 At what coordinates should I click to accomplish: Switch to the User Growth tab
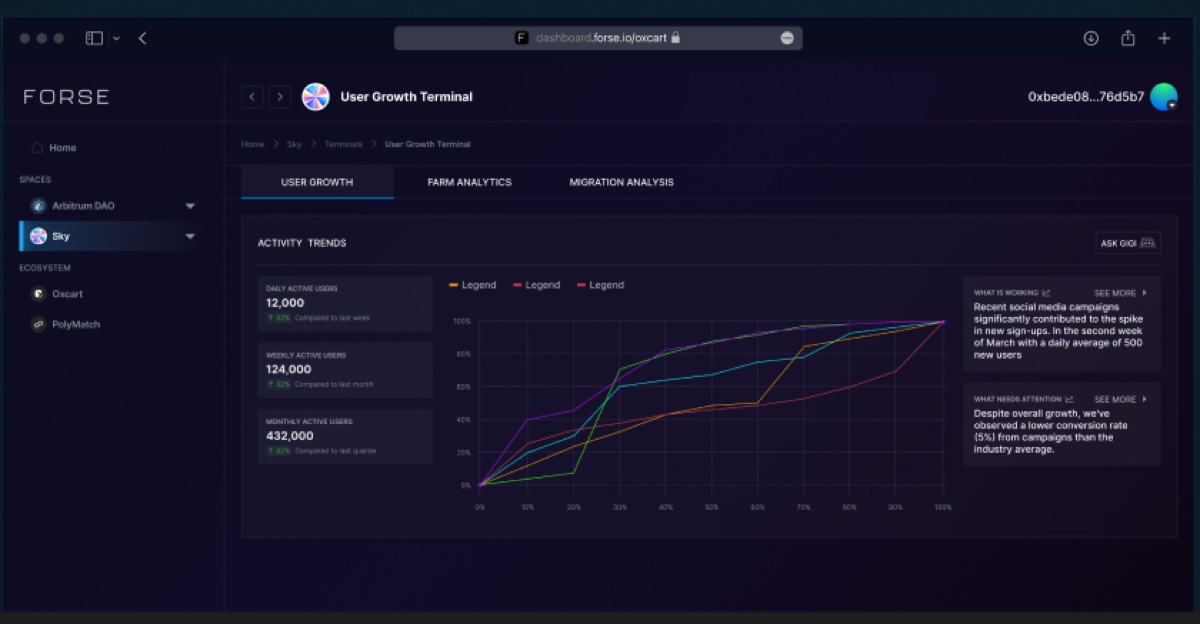[x=317, y=182]
